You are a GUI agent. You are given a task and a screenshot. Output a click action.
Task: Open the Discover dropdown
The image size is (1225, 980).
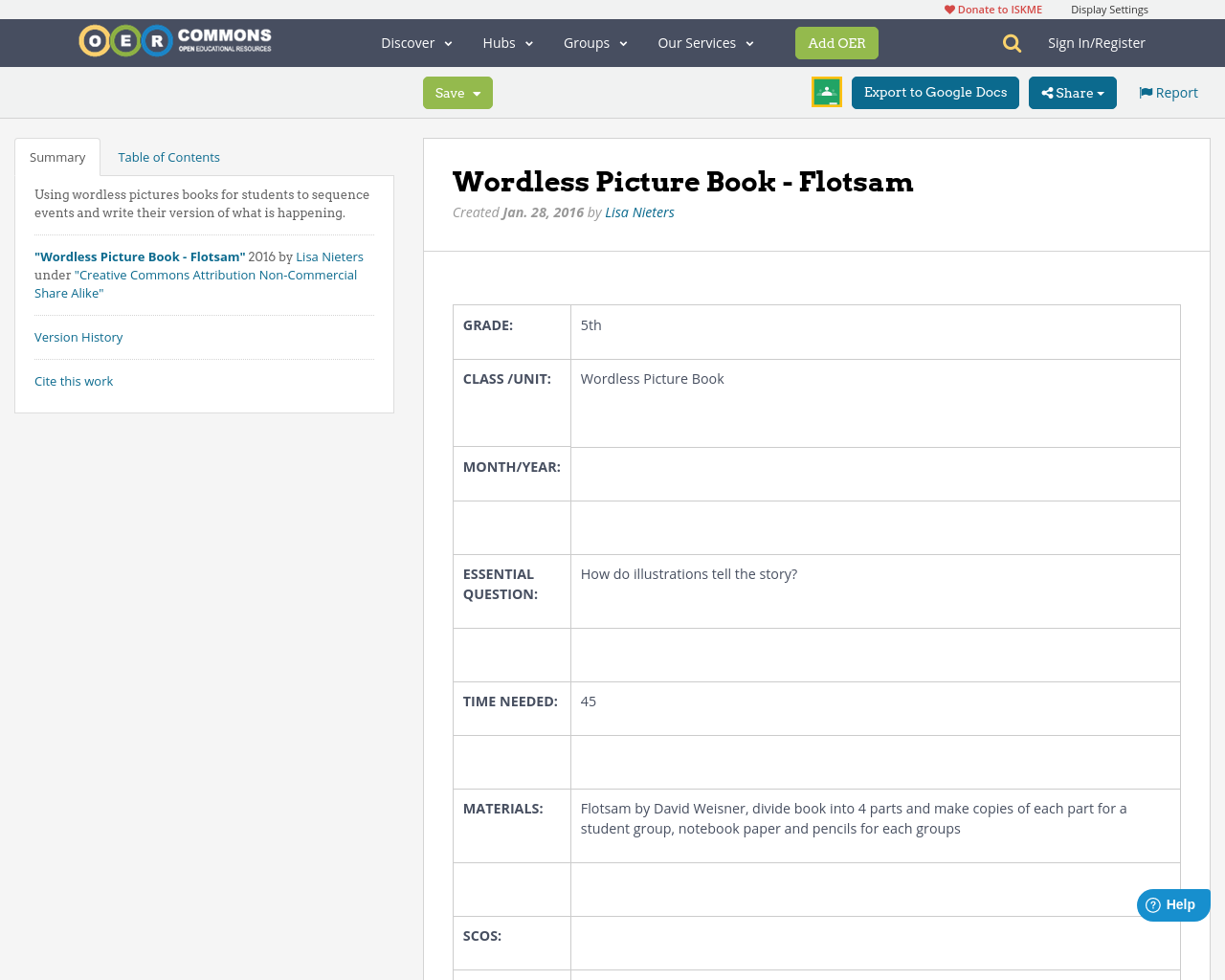(413, 42)
